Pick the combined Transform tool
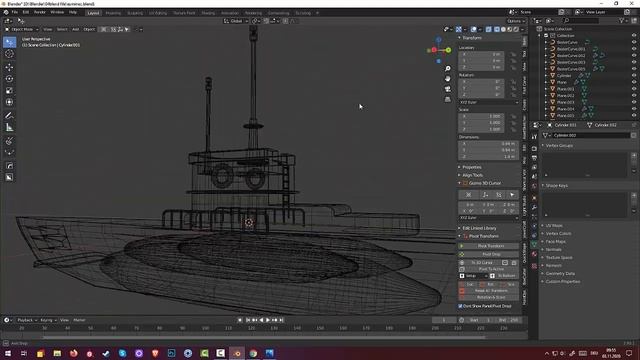 [x=9, y=102]
